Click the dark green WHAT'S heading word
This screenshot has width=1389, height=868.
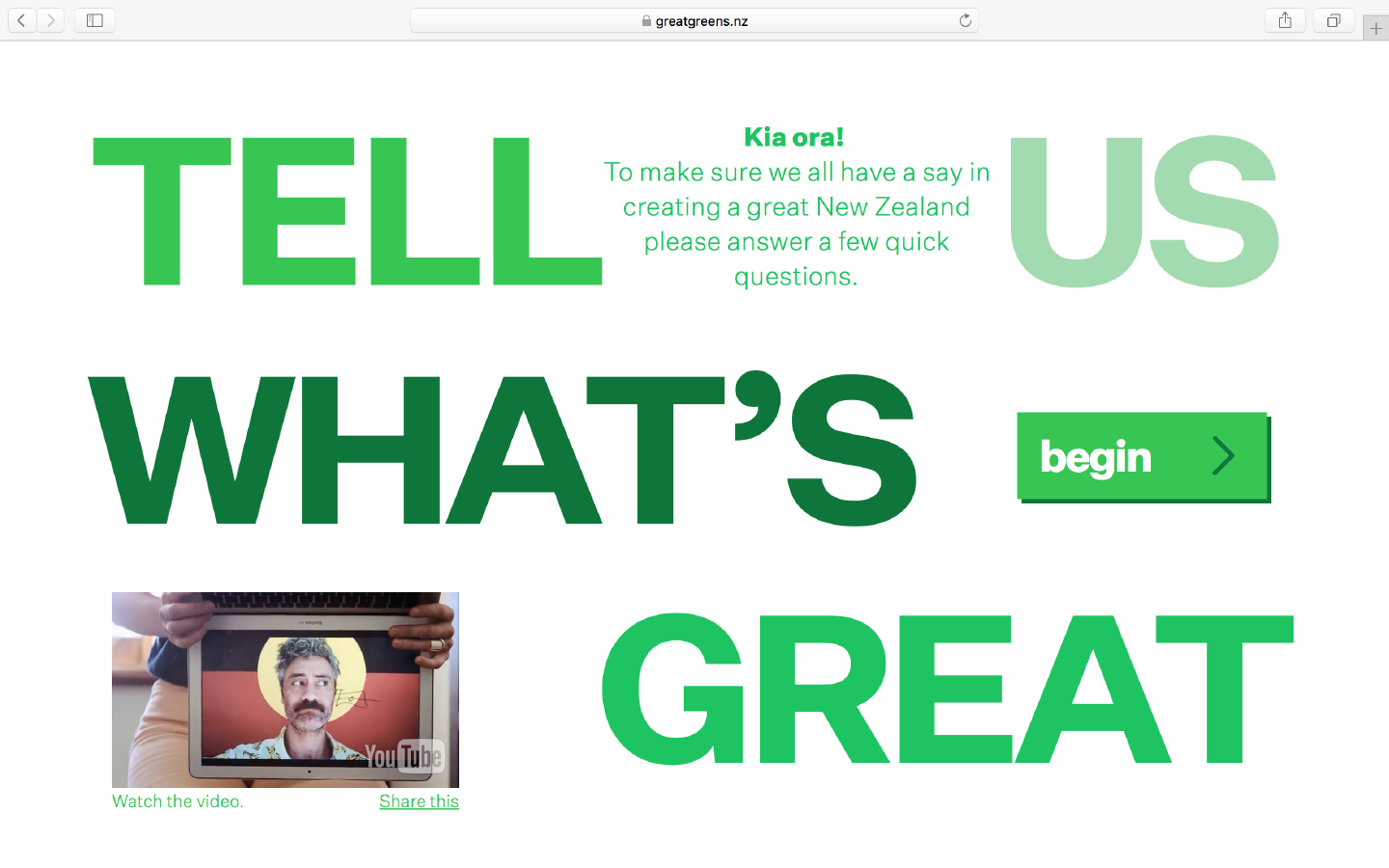coord(502,448)
